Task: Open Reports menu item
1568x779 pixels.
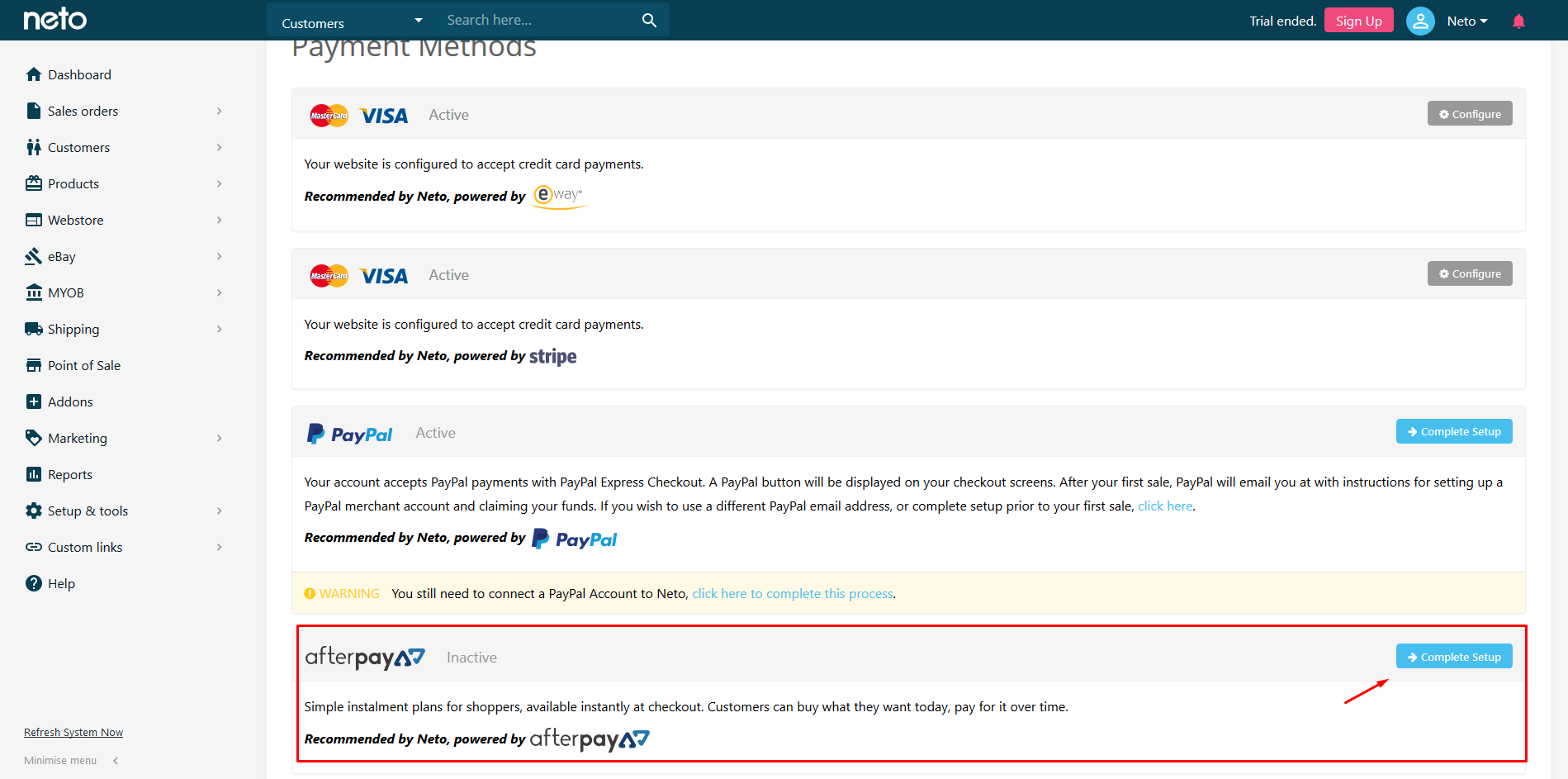Action: tap(70, 474)
